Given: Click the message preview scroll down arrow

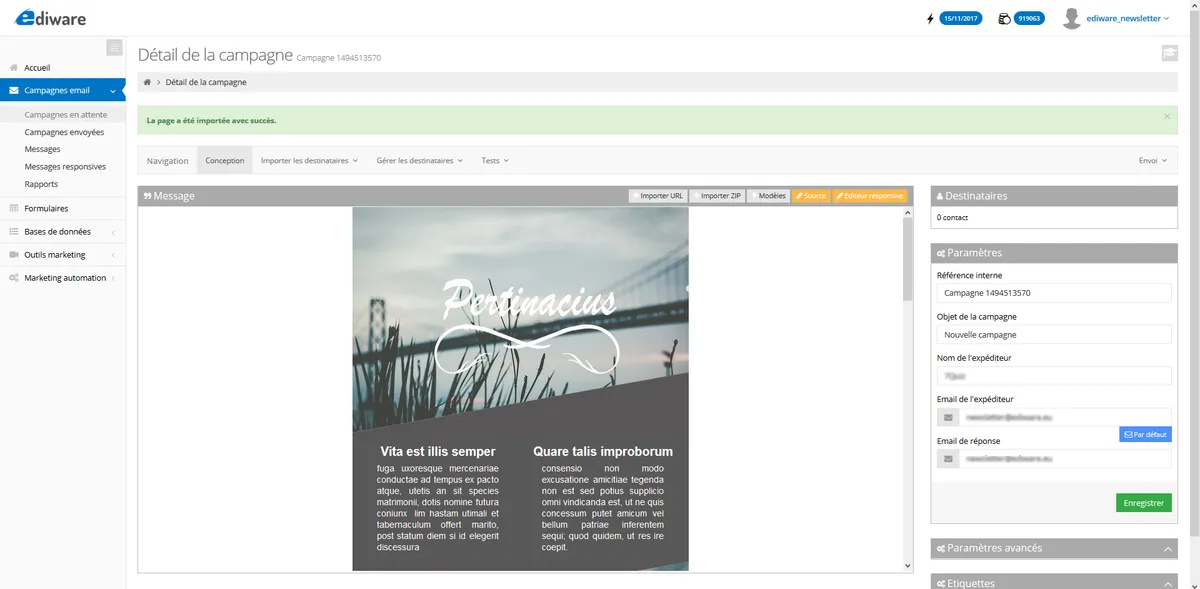Looking at the screenshot, I should click(908, 566).
